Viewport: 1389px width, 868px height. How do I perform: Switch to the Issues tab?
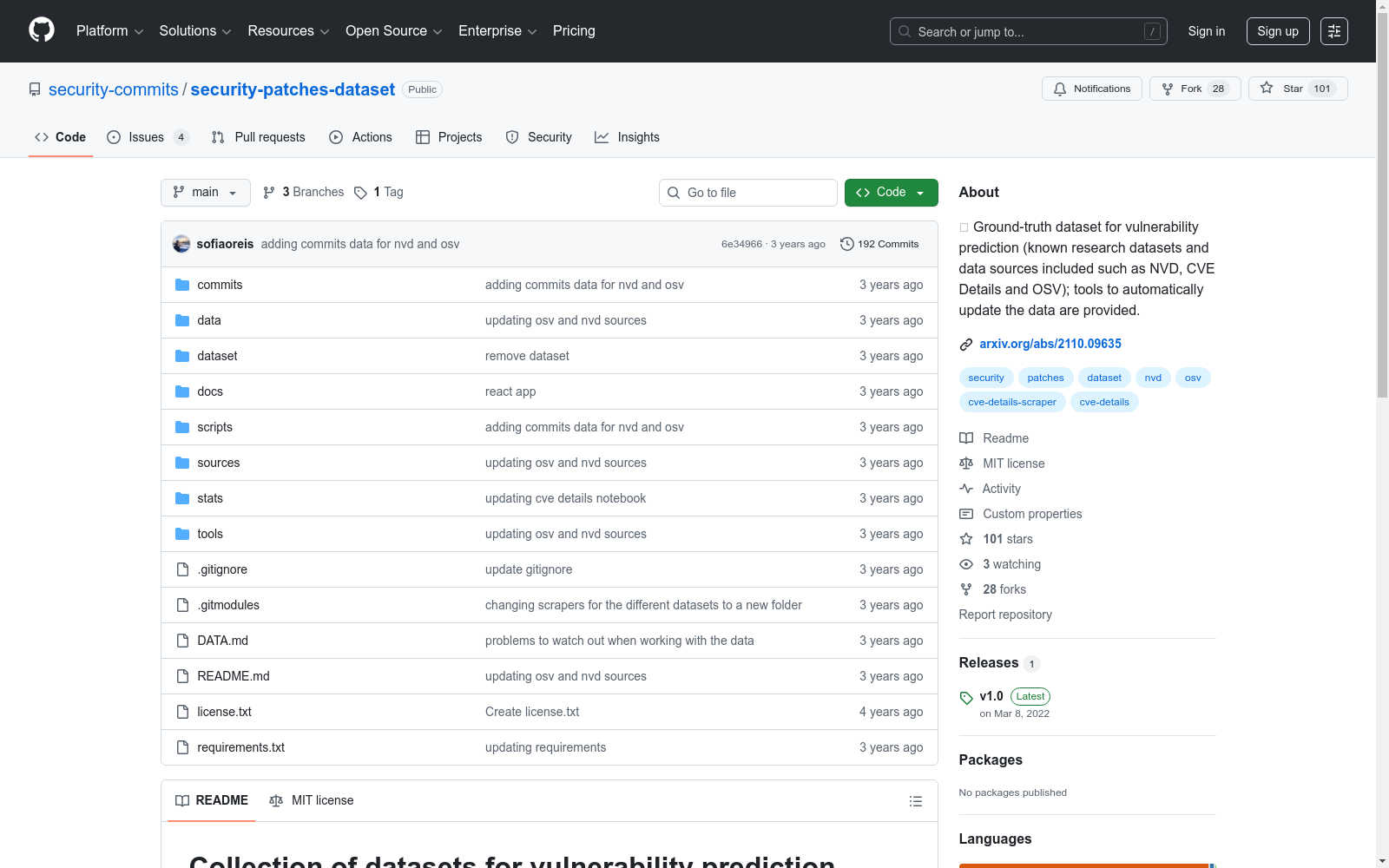148,137
